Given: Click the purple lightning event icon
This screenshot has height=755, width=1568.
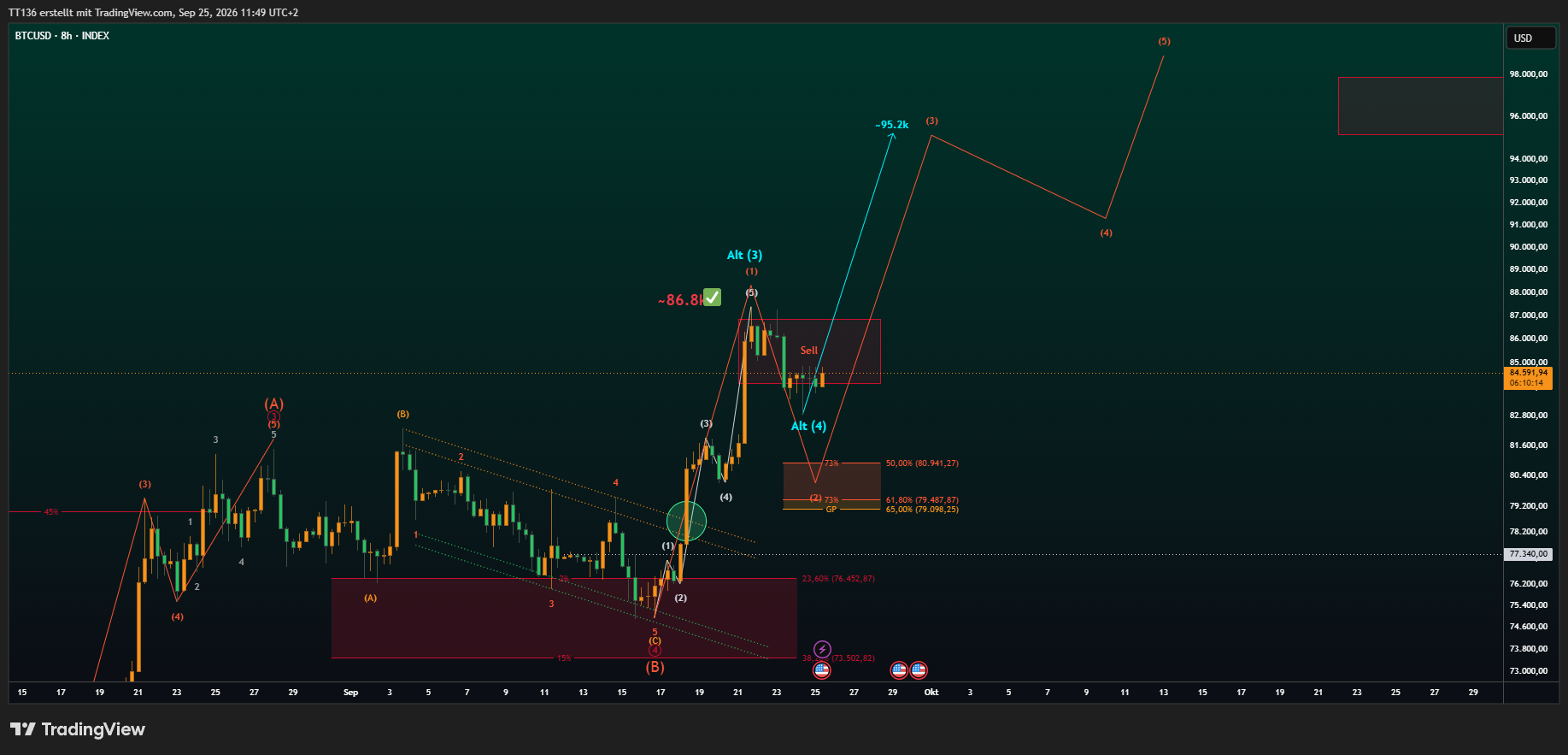Looking at the screenshot, I should coord(822,649).
